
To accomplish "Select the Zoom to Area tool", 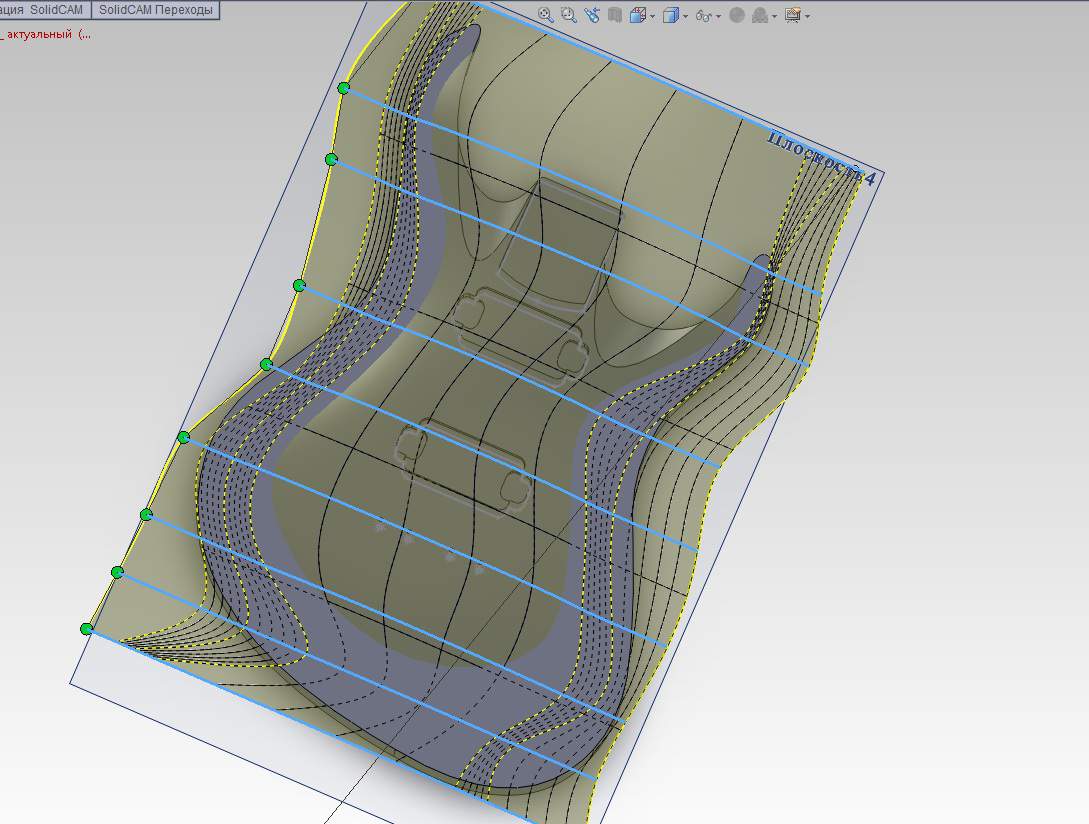I will pos(568,15).
